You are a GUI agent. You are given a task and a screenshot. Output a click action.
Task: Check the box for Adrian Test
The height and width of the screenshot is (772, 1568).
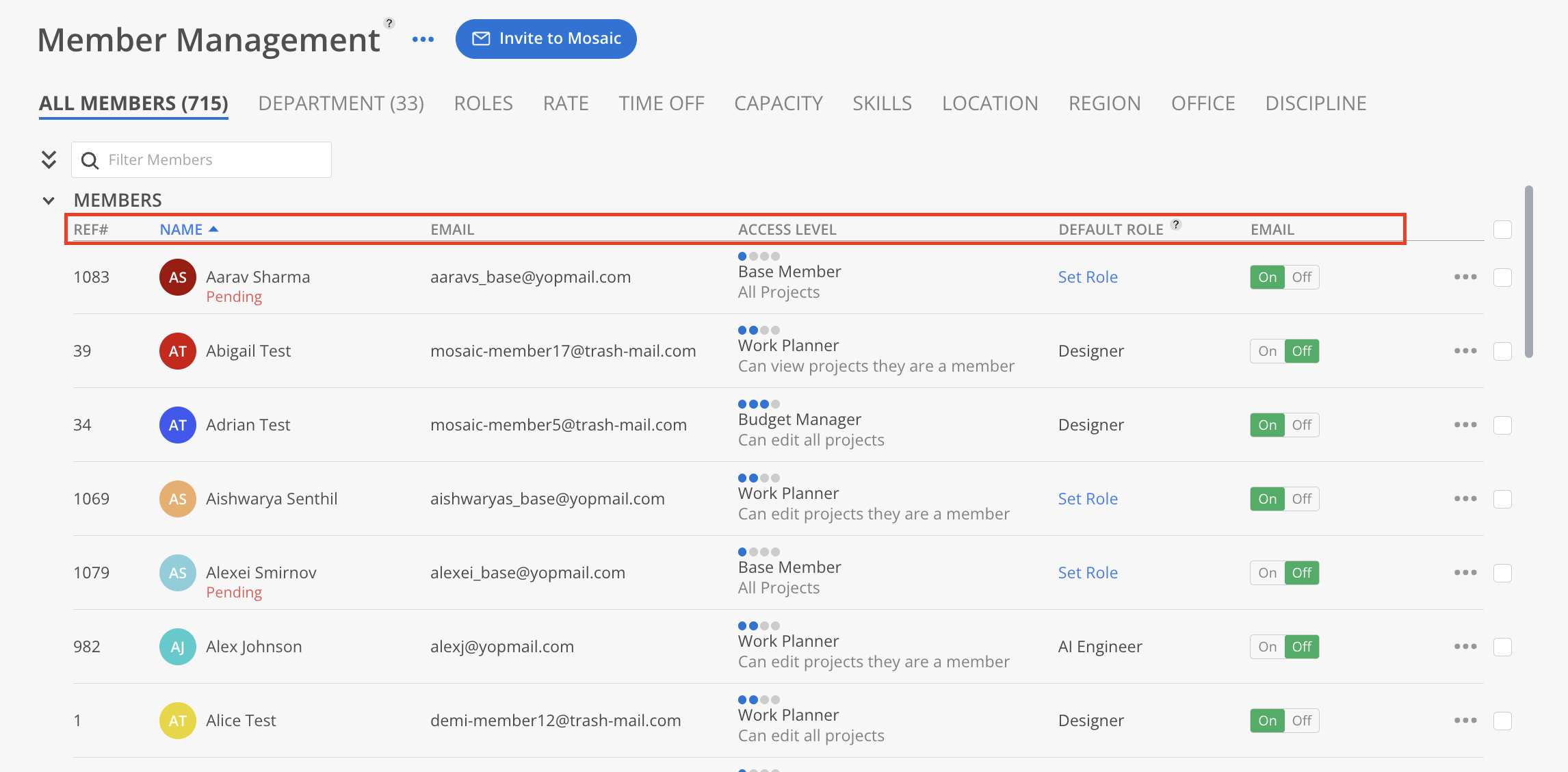tap(1503, 425)
